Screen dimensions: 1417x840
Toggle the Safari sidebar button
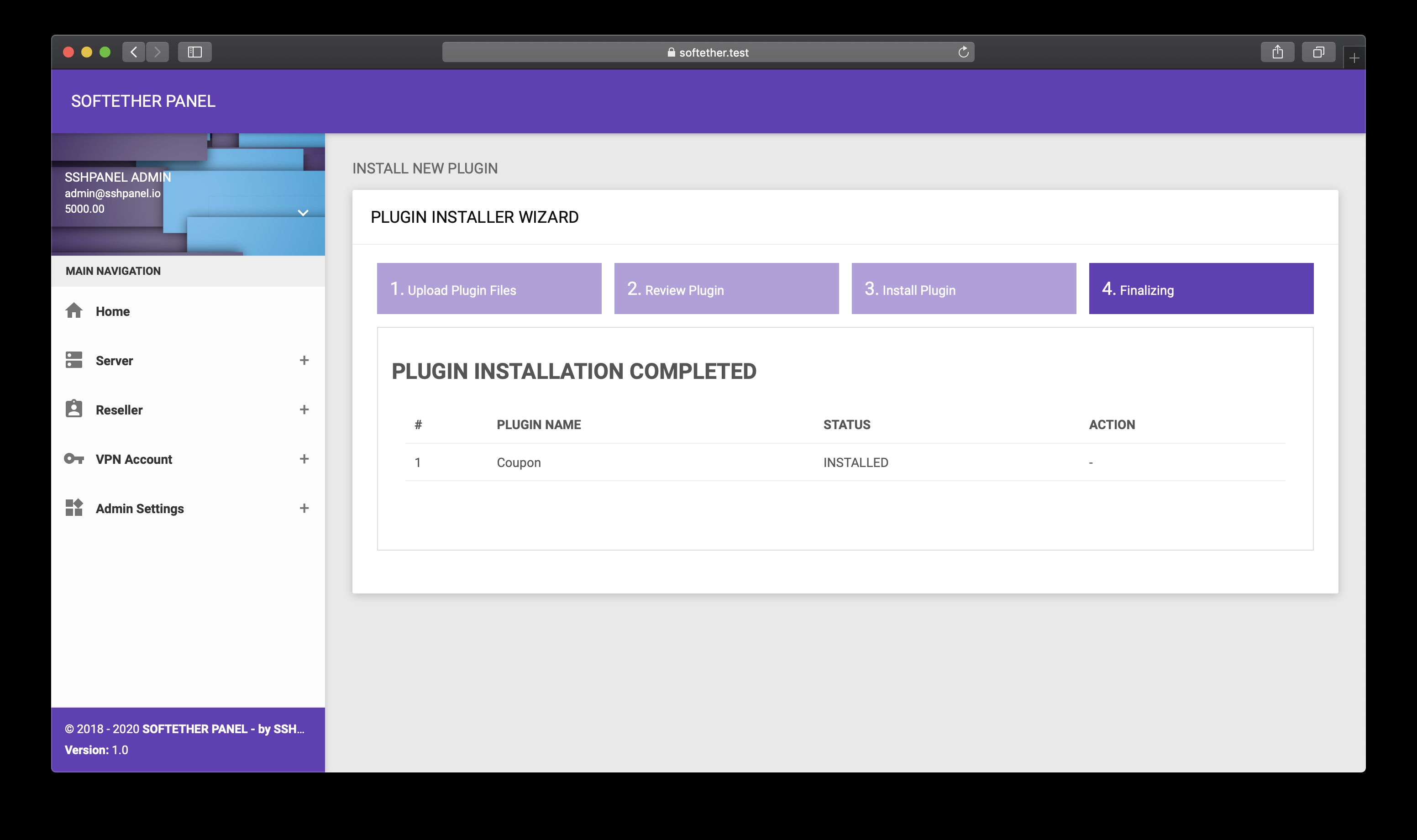(x=194, y=52)
